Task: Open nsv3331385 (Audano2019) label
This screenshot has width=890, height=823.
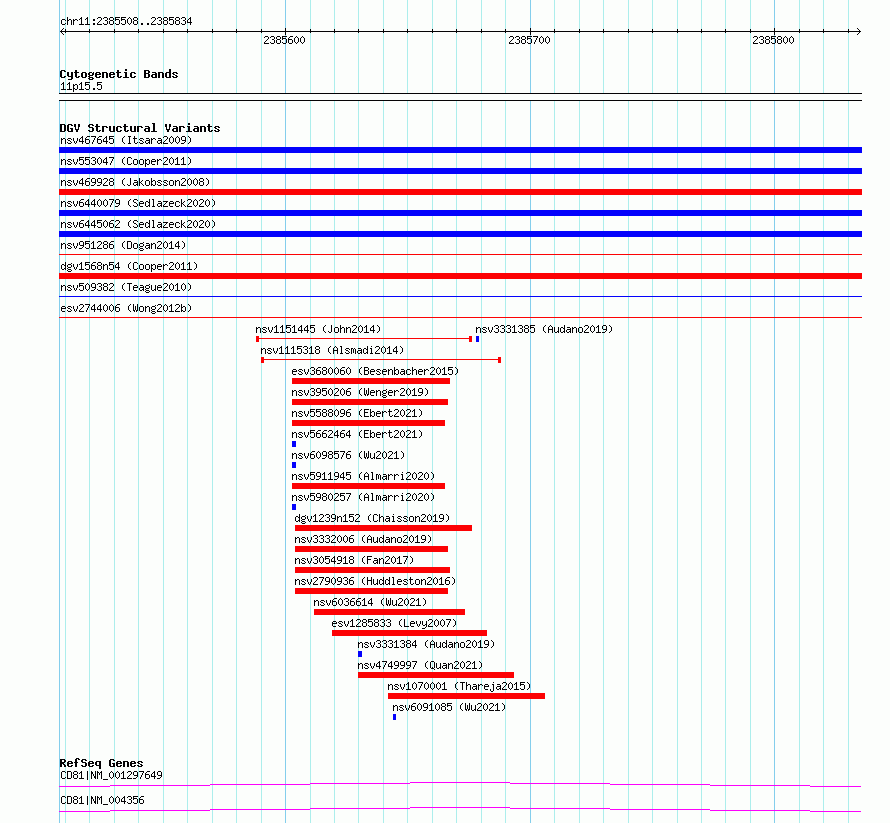Action: 544,329
